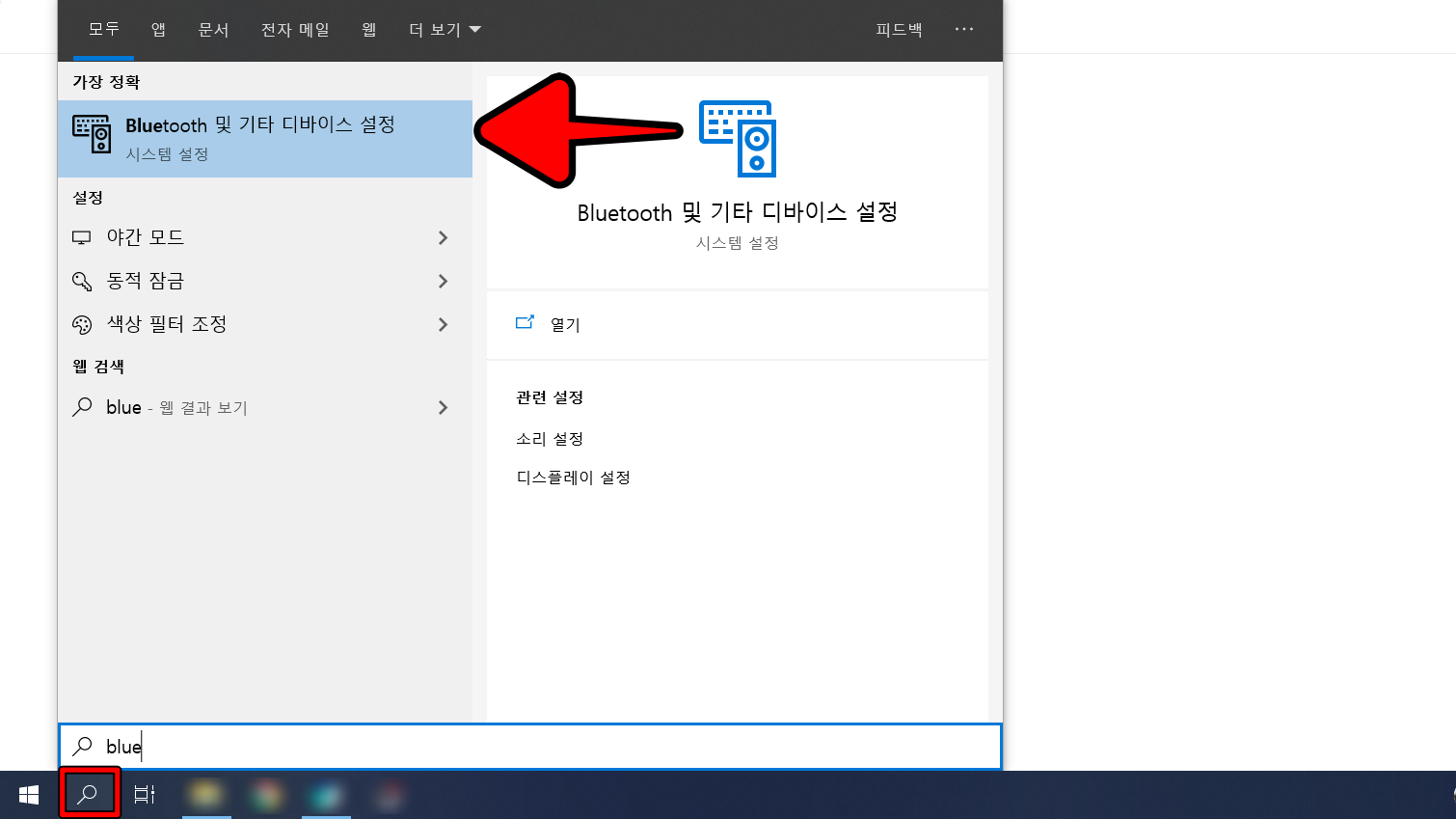Switch to the 문서 tab

click(213, 30)
